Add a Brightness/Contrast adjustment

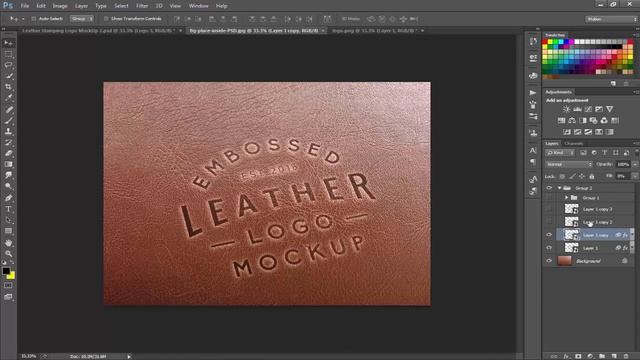pyautogui.click(x=567, y=109)
